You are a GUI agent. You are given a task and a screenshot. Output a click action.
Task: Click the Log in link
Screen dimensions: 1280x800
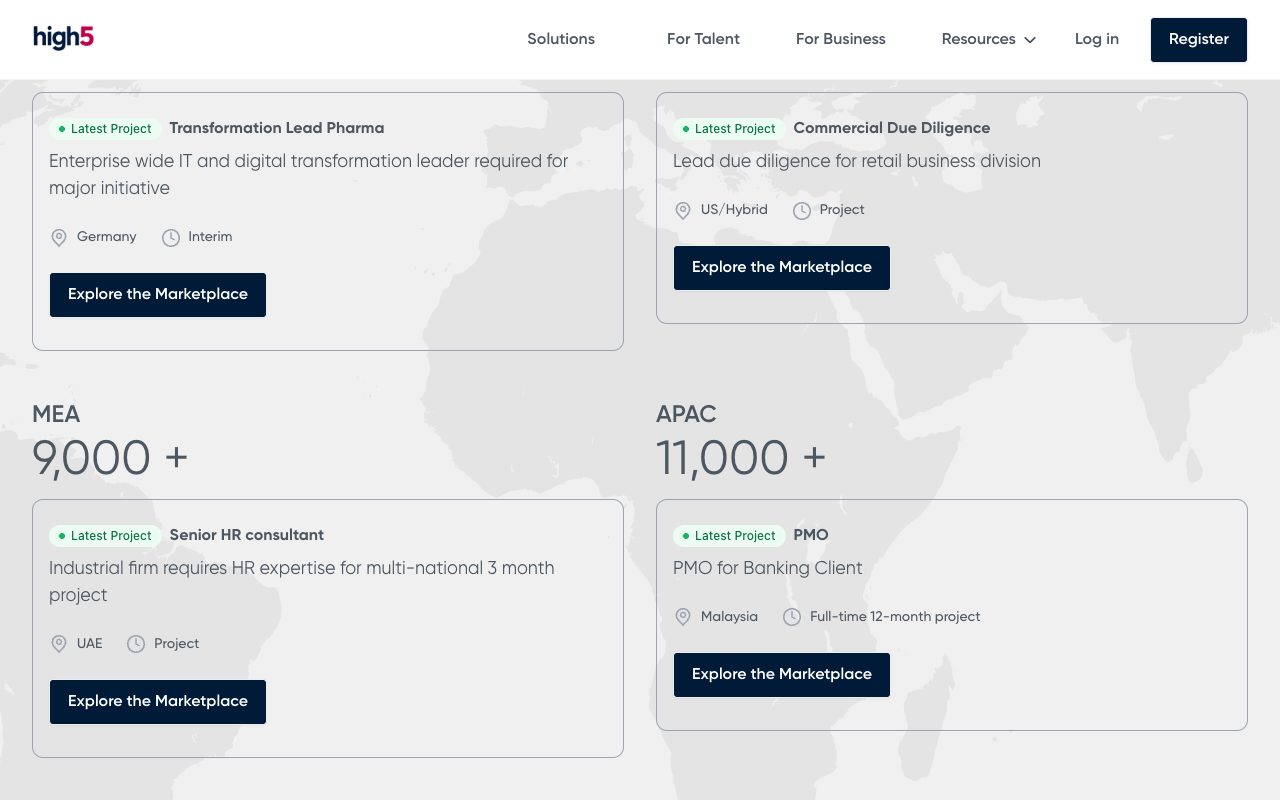click(x=1097, y=39)
